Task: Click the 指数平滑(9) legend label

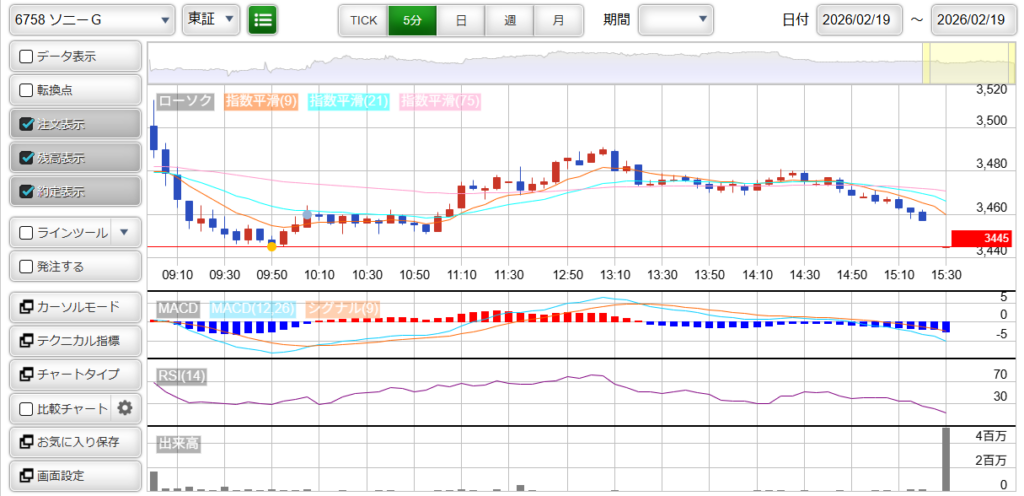Action: coord(261,101)
